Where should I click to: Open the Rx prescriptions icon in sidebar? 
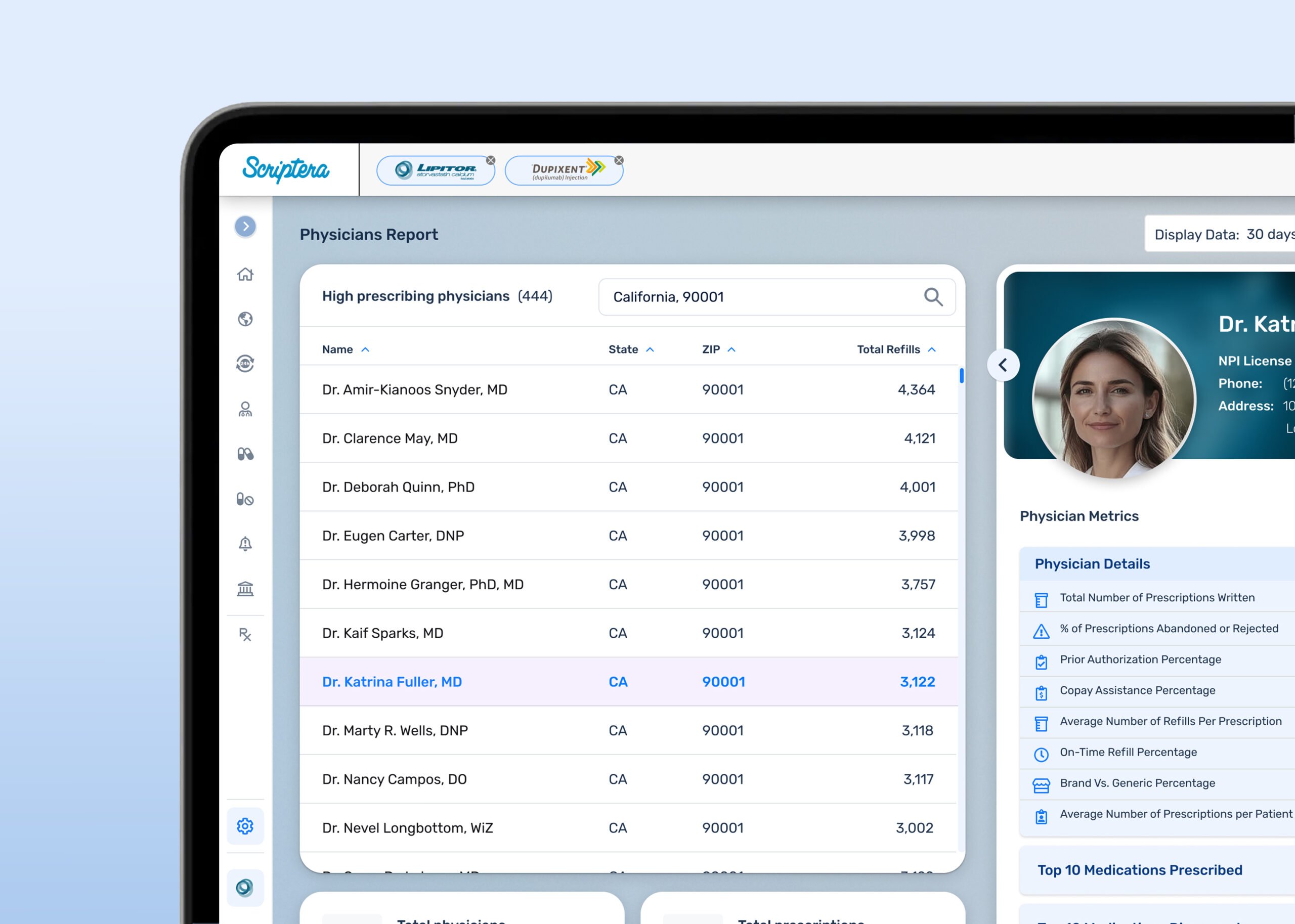tap(245, 634)
